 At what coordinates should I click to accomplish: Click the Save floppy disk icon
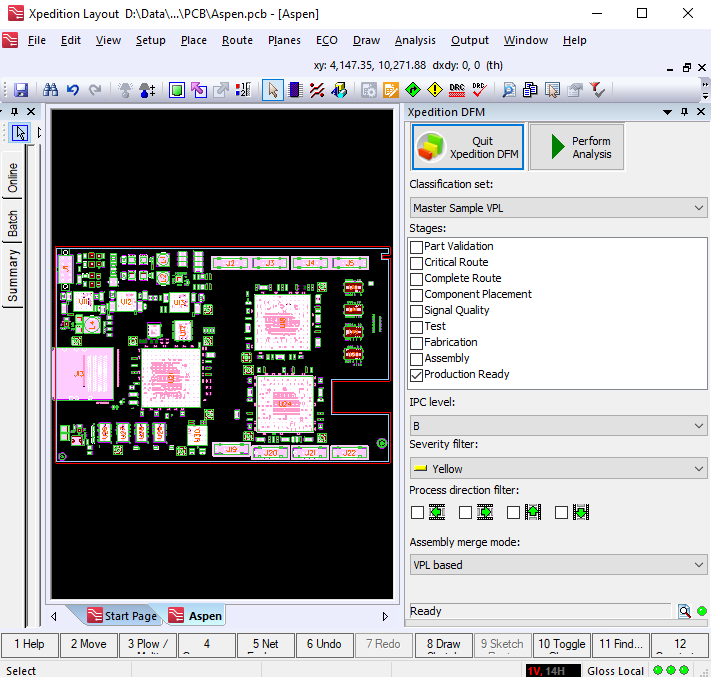[21, 90]
